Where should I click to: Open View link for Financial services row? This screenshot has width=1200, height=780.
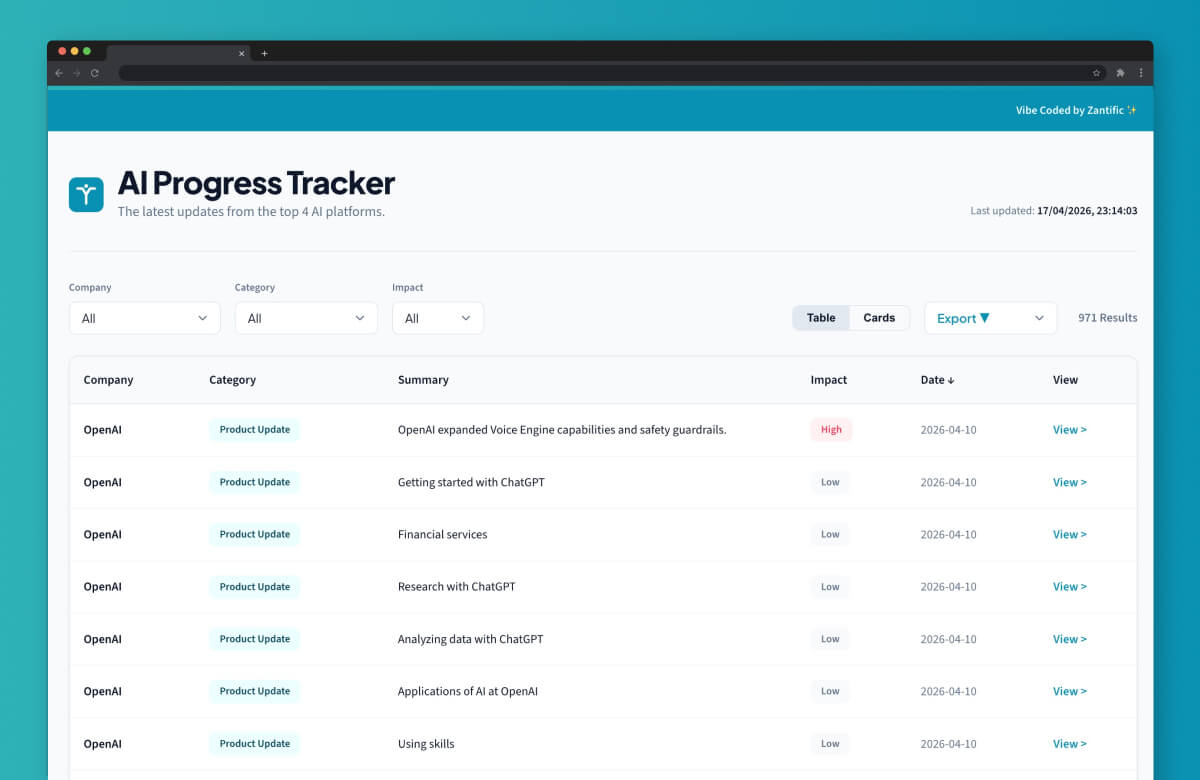(x=1069, y=534)
